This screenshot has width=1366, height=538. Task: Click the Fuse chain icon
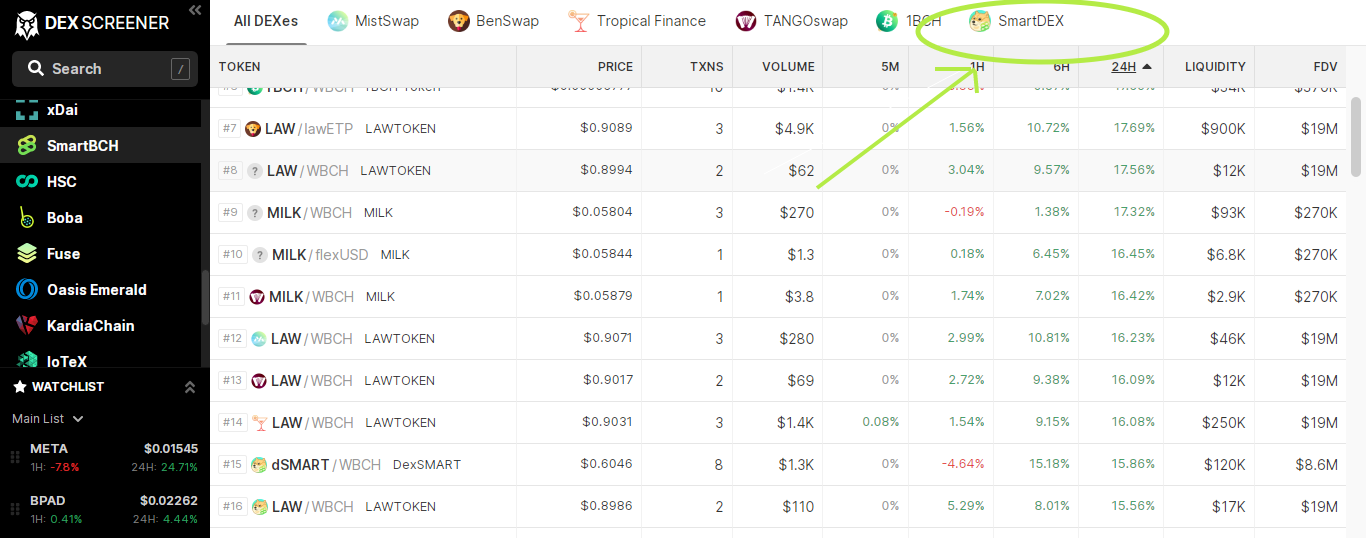click(27, 254)
